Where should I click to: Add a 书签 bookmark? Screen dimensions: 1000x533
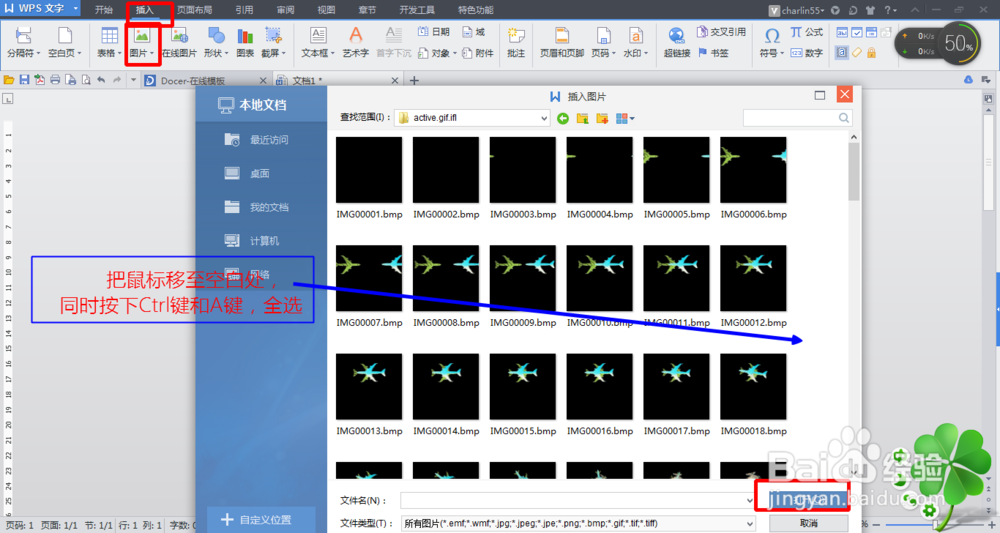tap(714, 53)
